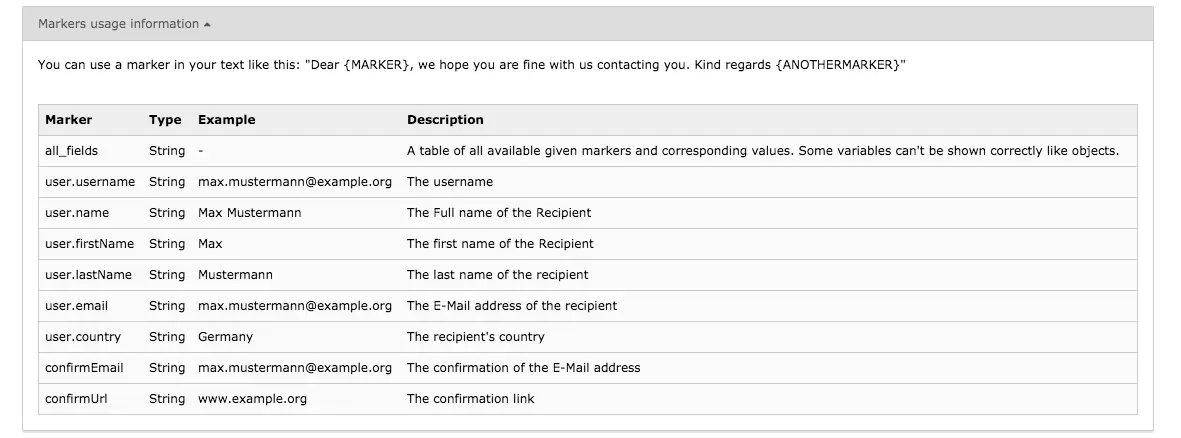Click the marker usage example sentence

pyautogui.click(x=471, y=65)
